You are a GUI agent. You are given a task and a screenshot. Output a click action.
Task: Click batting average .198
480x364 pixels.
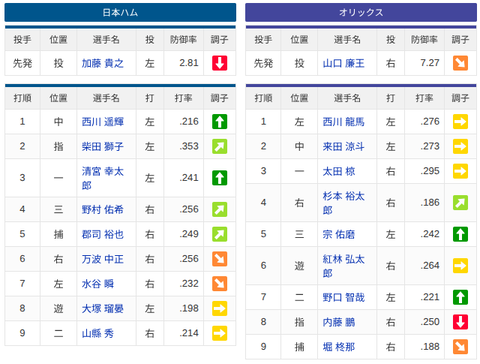tap(189, 308)
